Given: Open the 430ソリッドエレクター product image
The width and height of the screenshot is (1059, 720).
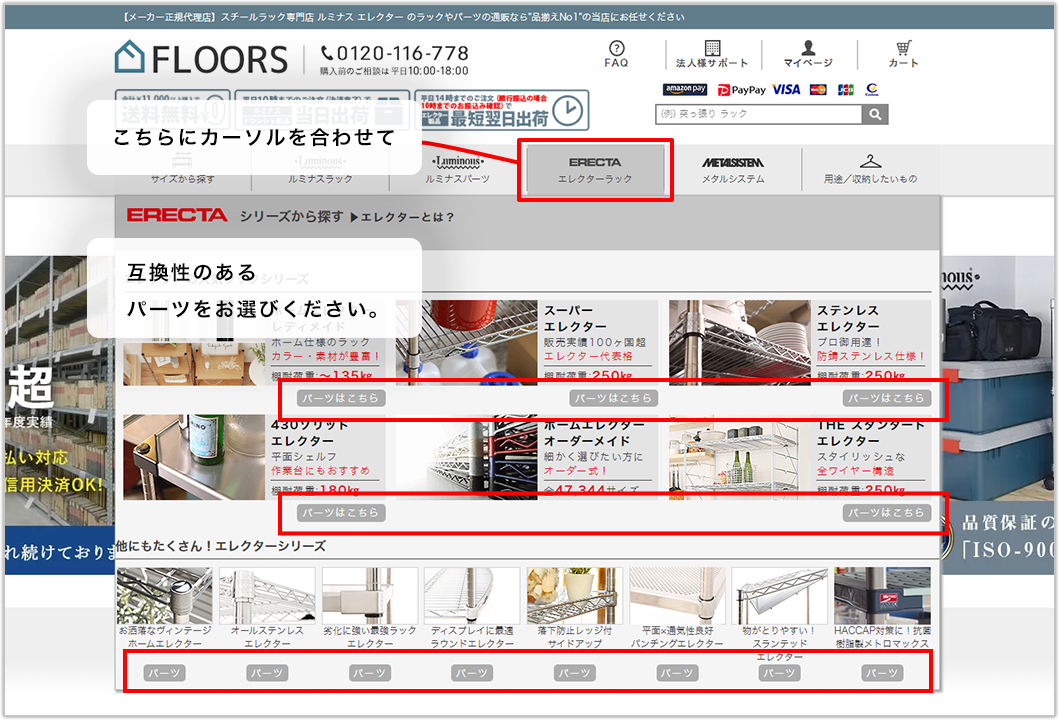Looking at the screenshot, I should tap(194, 457).
